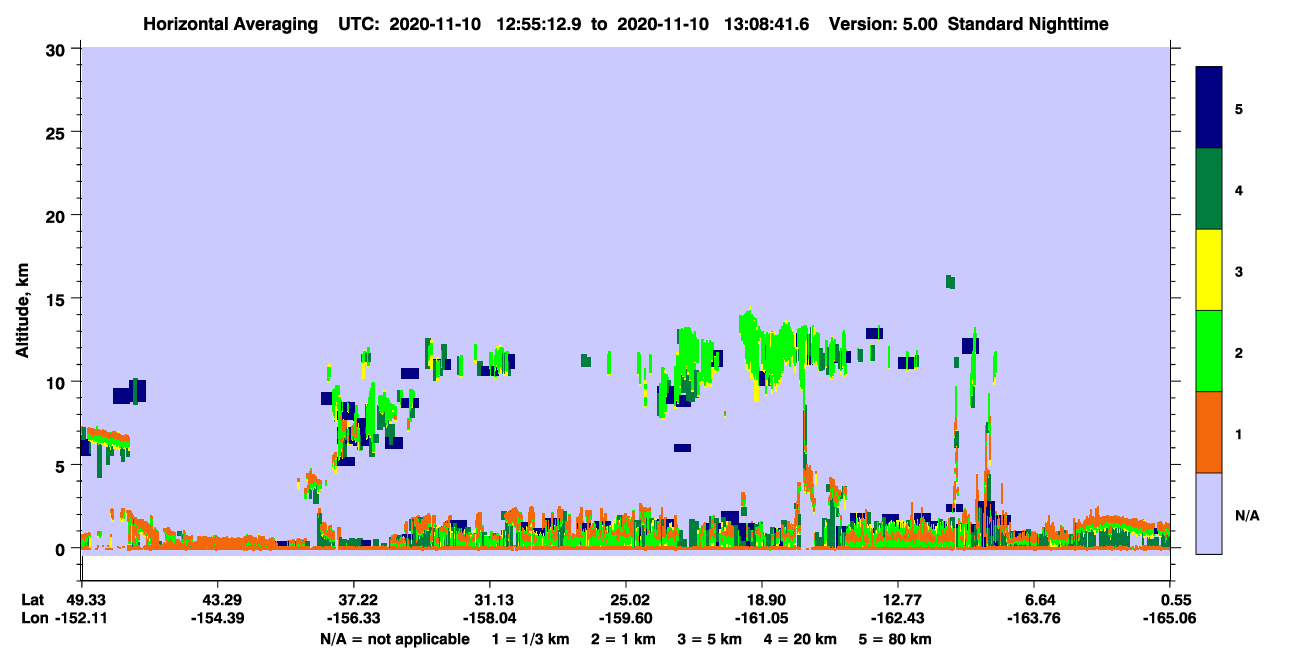1300x667 pixels.
Task: Click legend entry '5 = 80 km'
Action: pyautogui.click(x=894, y=639)
